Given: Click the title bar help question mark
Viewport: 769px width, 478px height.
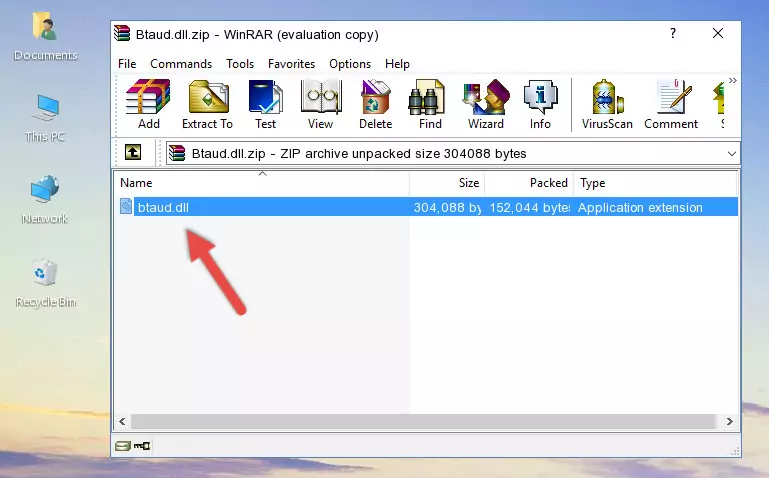Looking at the screenshot, I should pyautogui.click(x=673, y=33).
